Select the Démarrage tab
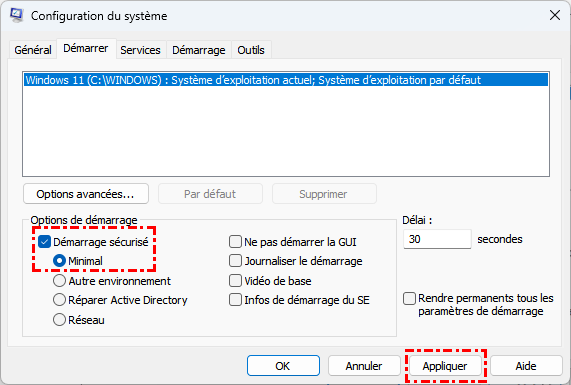 click(199, 50)
